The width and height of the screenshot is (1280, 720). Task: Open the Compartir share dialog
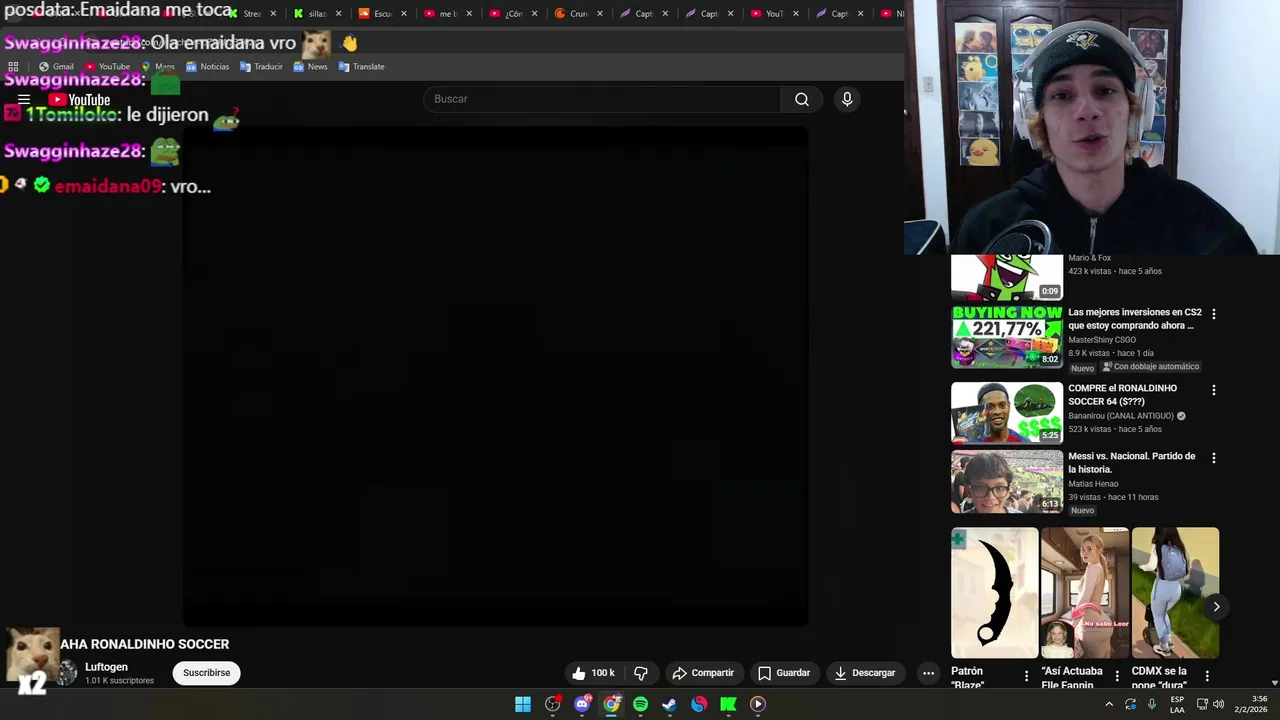[703, 673]
